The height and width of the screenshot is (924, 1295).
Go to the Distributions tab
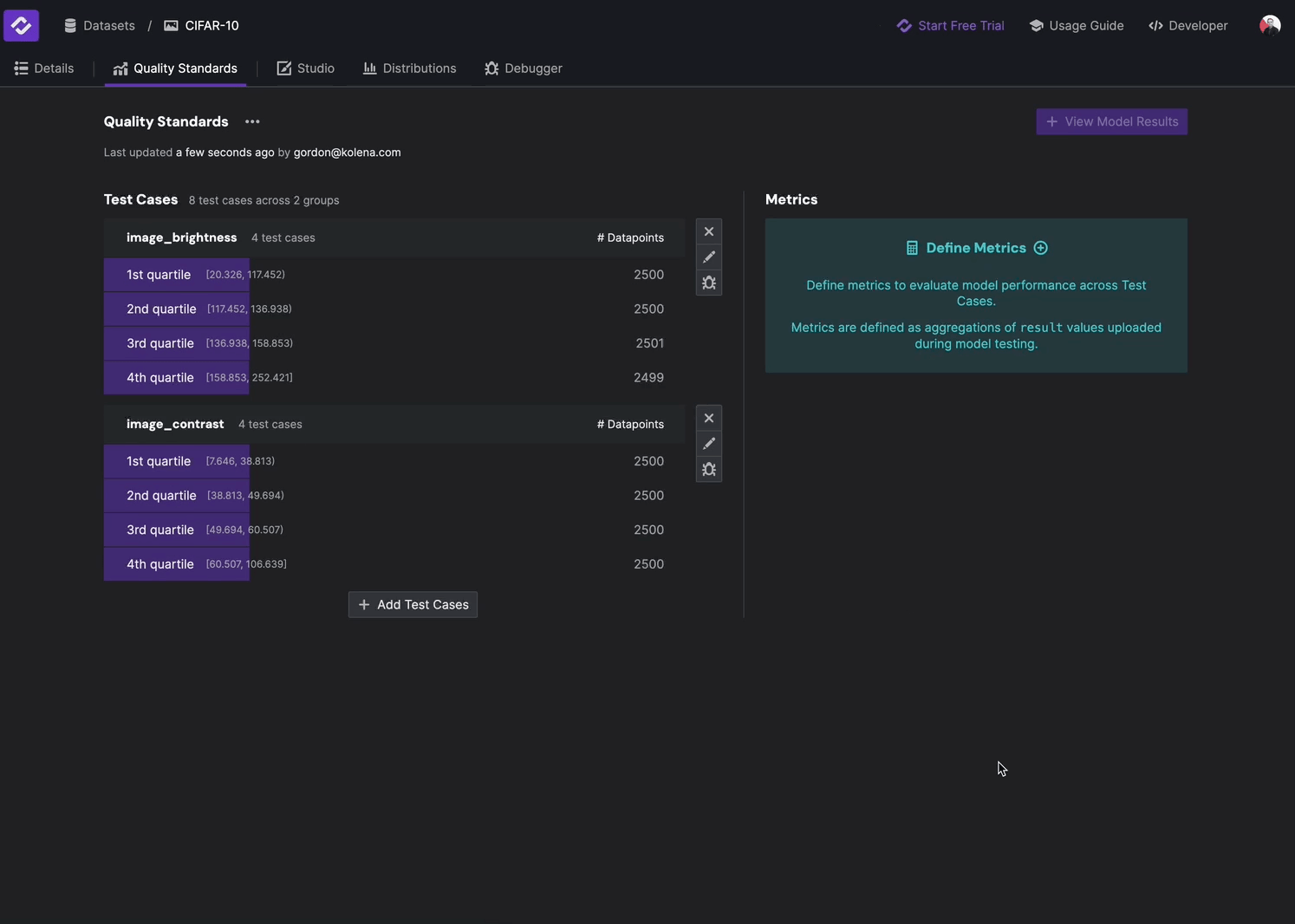point(409,68)
